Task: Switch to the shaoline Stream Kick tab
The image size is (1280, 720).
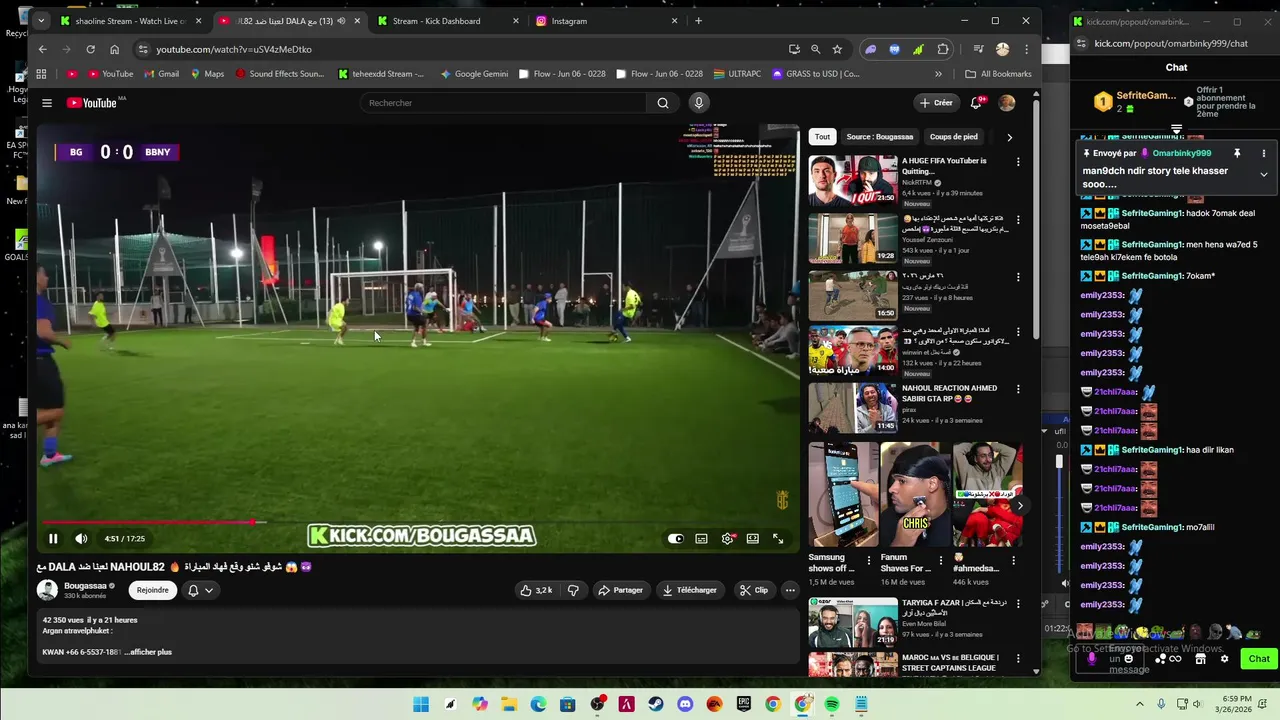Action: (131, 21)
